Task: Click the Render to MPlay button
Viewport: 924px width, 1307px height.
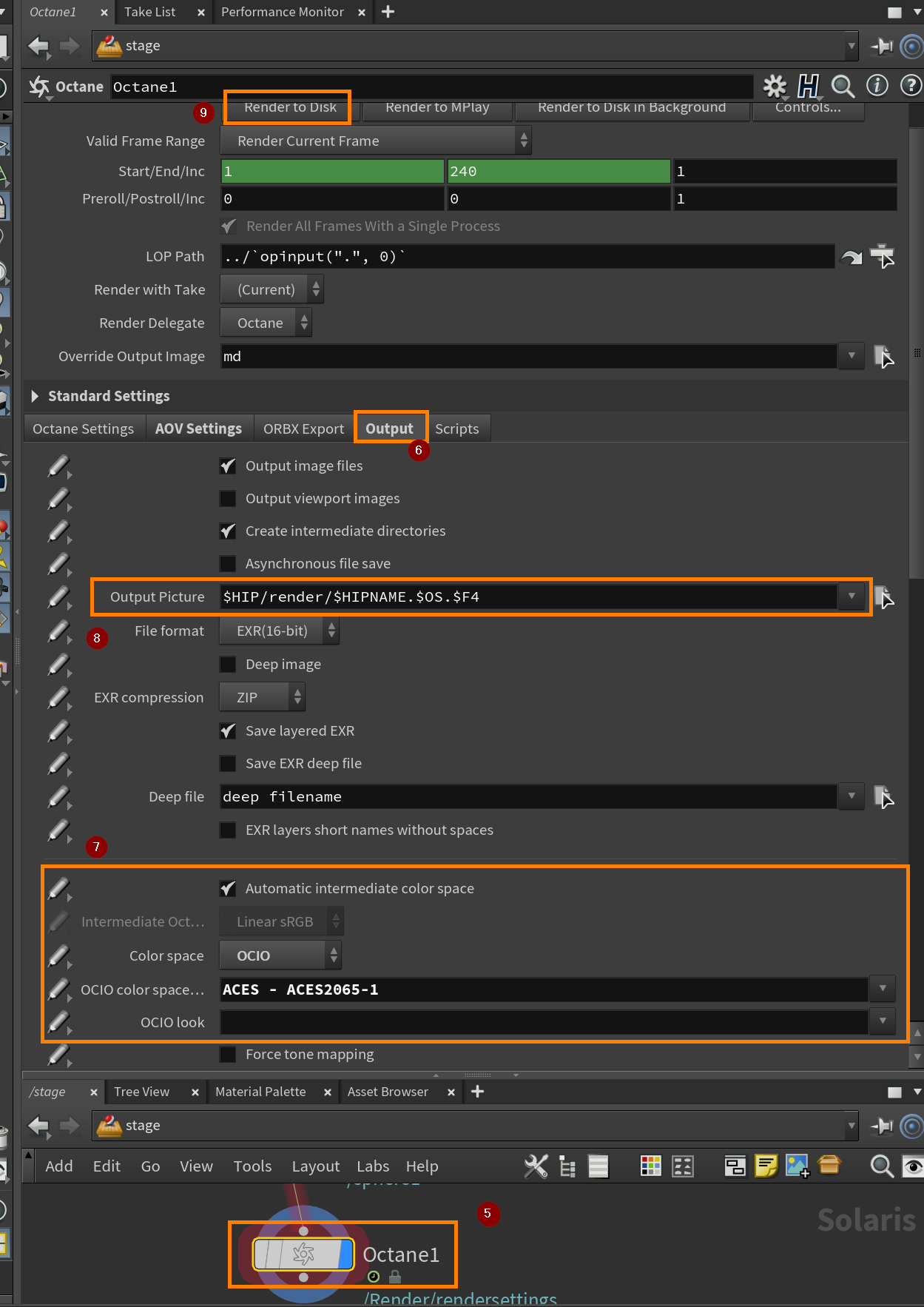Action: (x=437, y=108)
